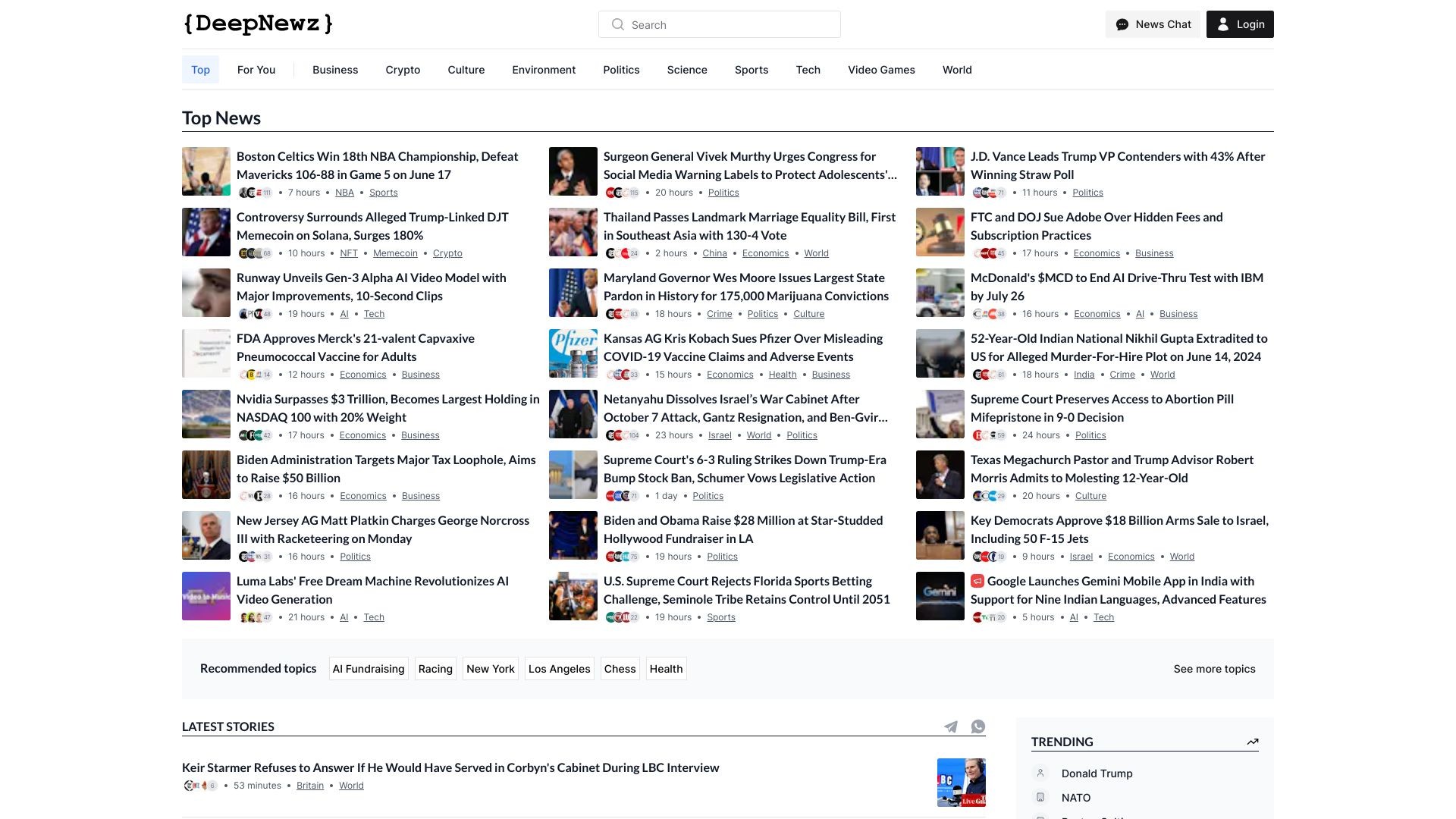
Task: Click the magnifier icon in the search bar
Action: 618,24
